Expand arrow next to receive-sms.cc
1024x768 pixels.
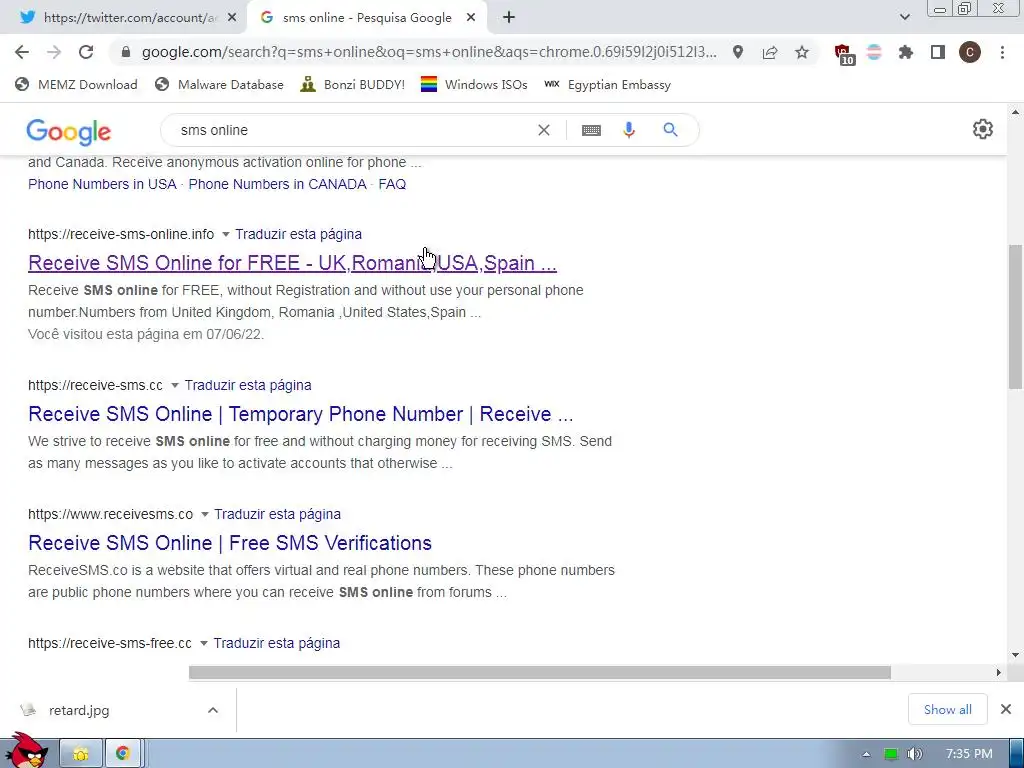click(174, 385)
